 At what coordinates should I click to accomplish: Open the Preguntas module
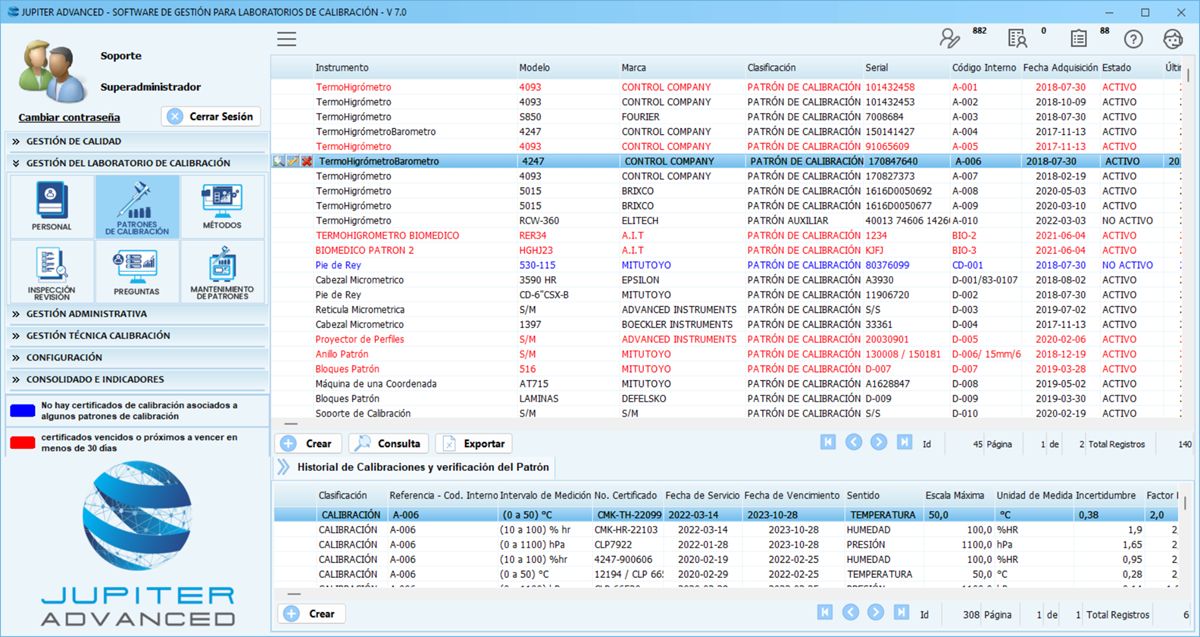point(136,272)
